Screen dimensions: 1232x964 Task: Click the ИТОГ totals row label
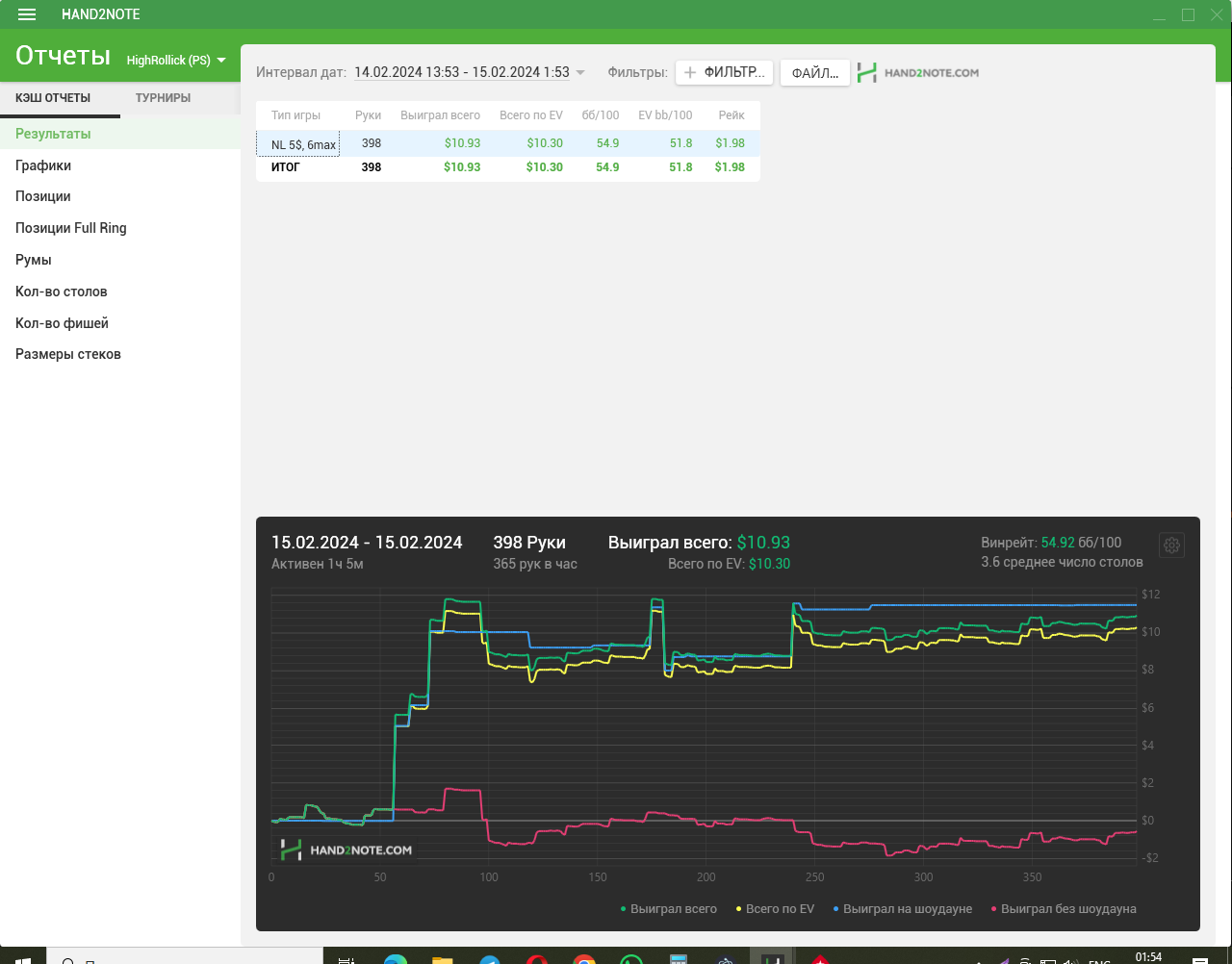tap(286, 167)
